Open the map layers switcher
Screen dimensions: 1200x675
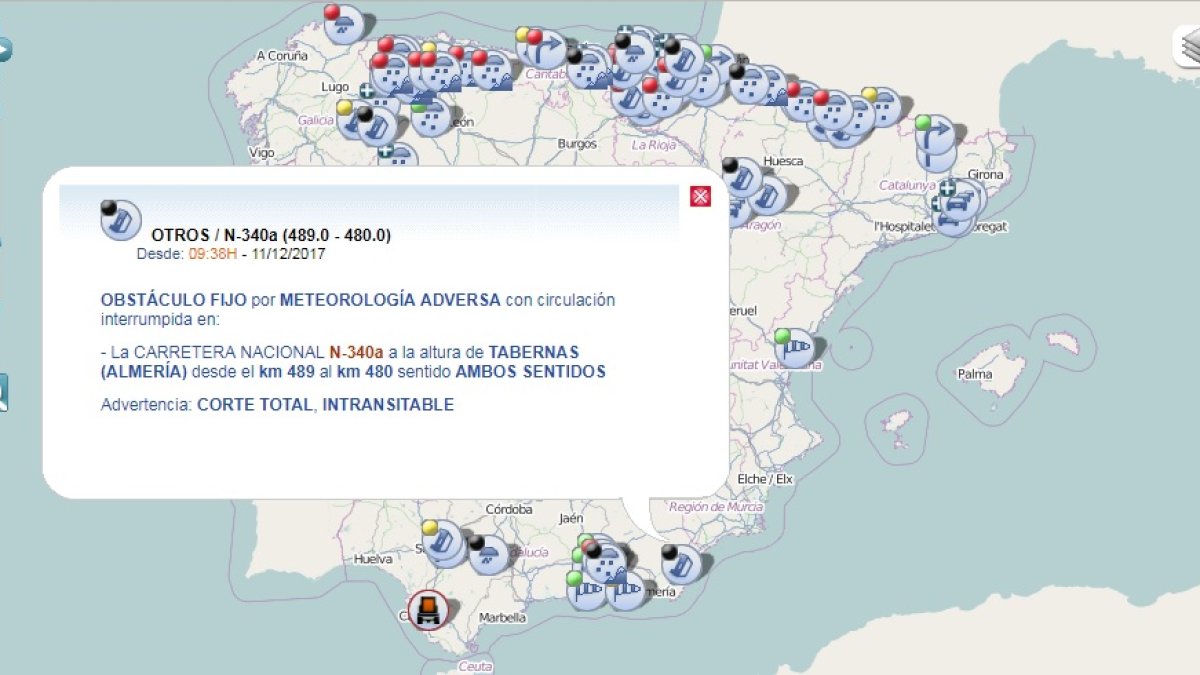(x=1186, y=46)
